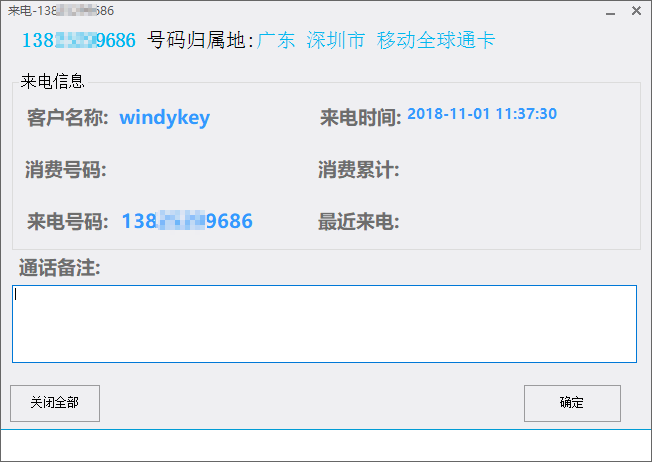Confirm with the 确定 button
The image size is (652, 462).
(x=572, y=403)
